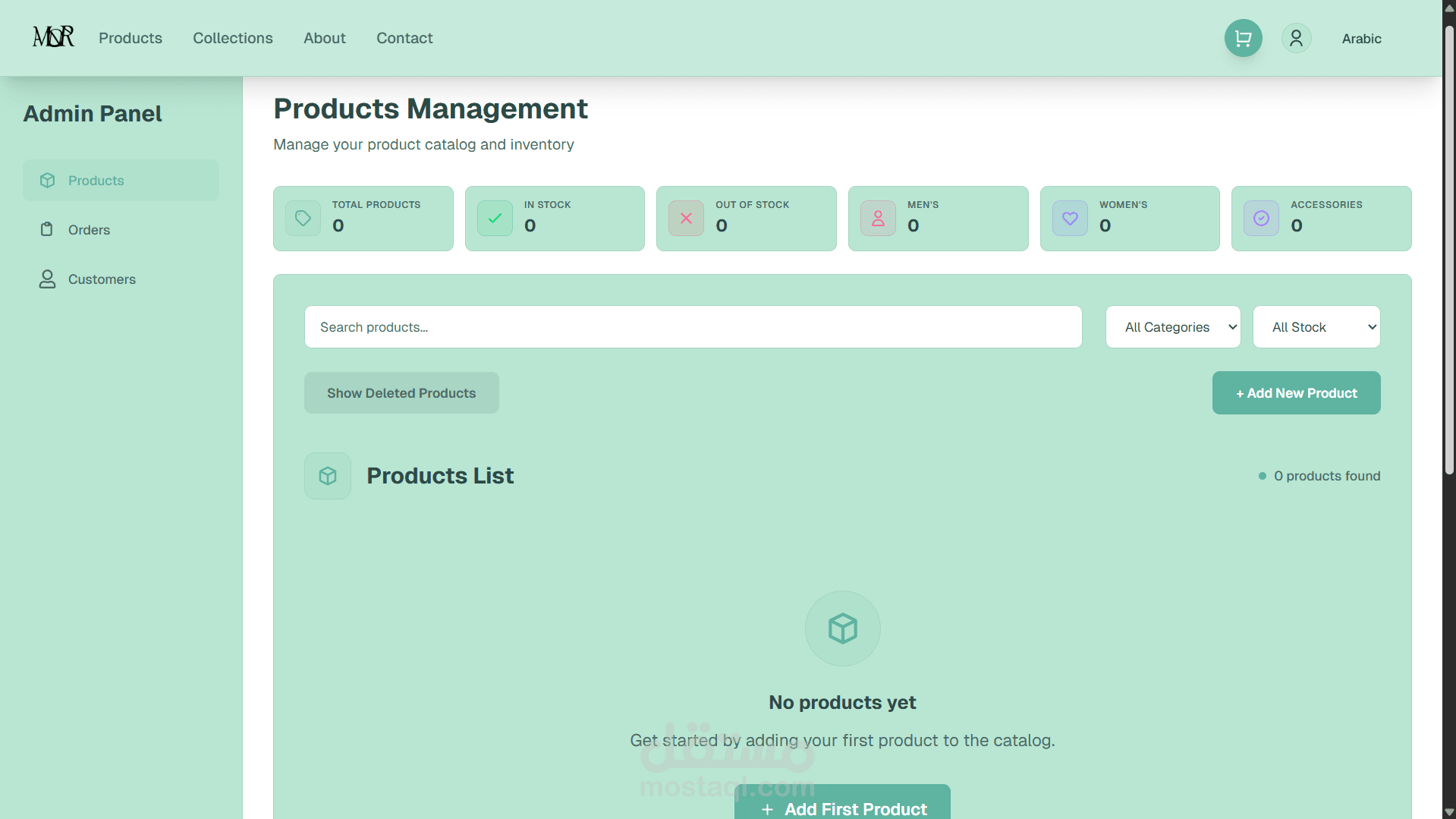
Task: Click the In Stock checkmark icon
Action: pyautogui.click(x=495, y=219)
